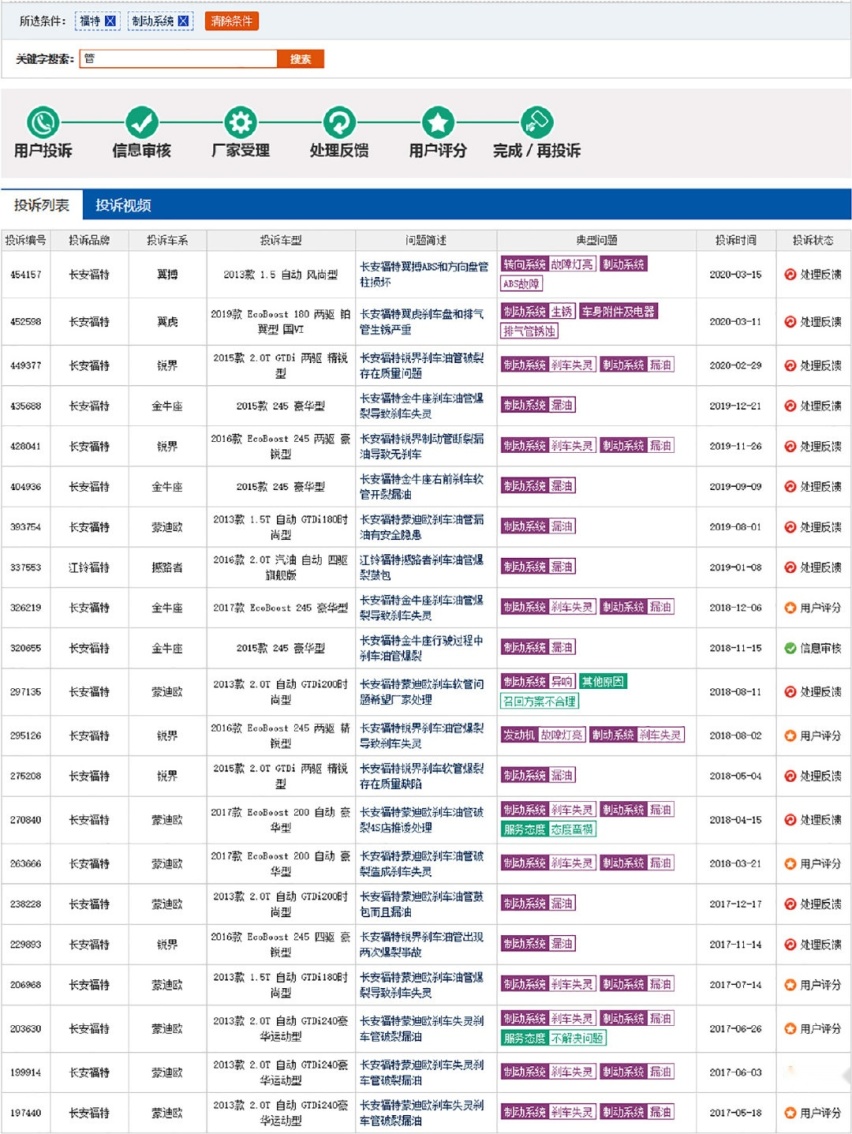The image size is (852, 1134).
Task: Click the ABS故障 tag in row 454157
Action: pos(521,284)
